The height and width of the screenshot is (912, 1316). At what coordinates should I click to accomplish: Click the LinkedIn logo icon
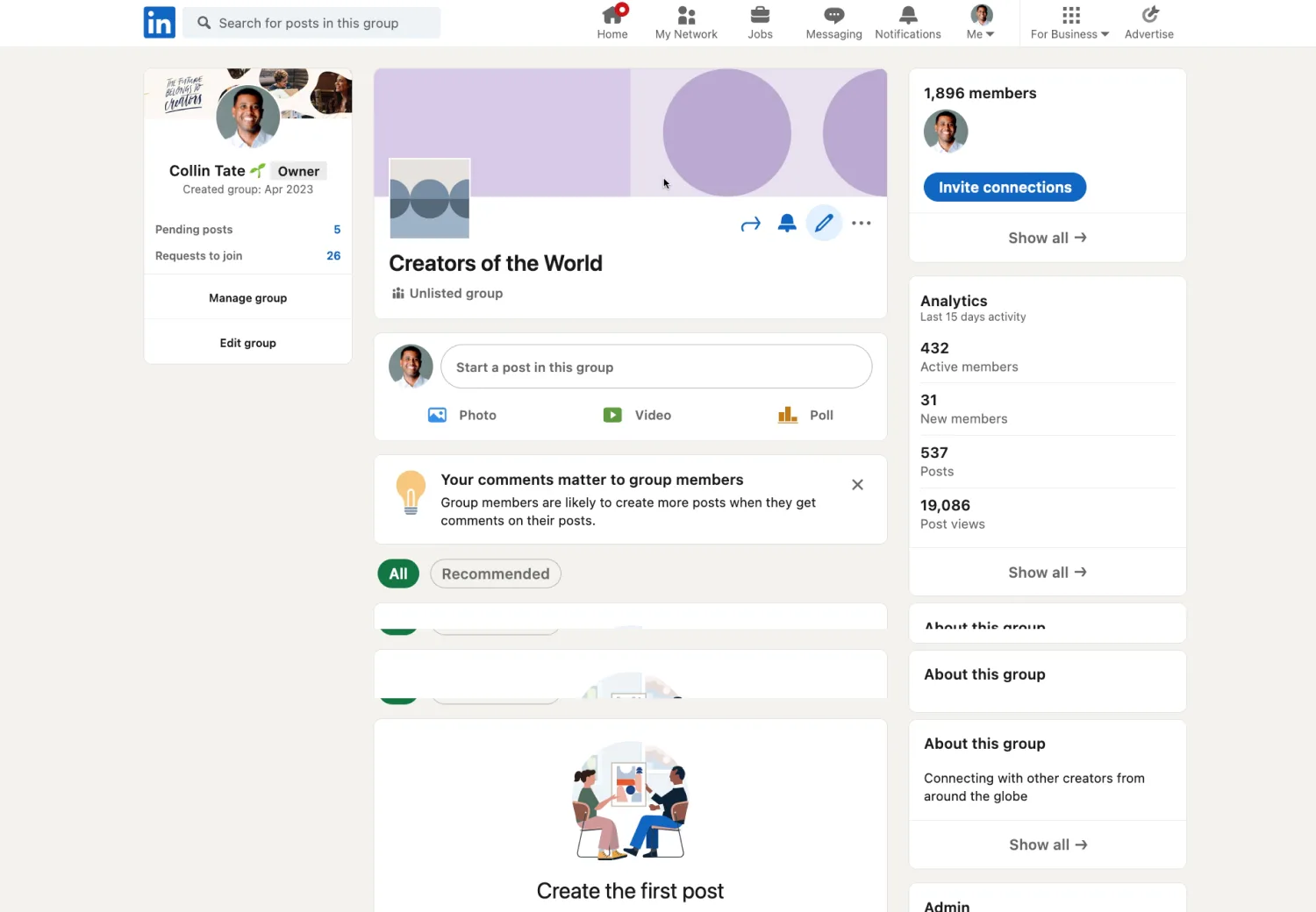pyautogui.click(x=159, y=23)
